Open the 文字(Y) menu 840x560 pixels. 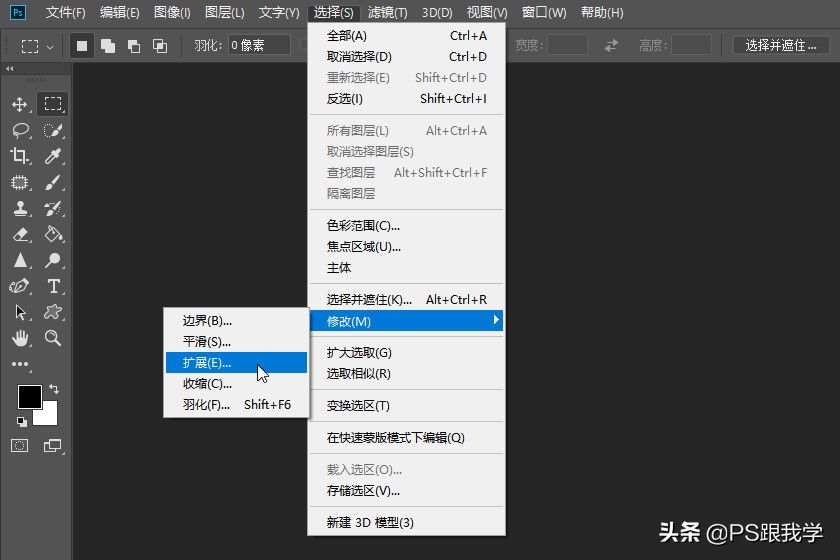279,12
